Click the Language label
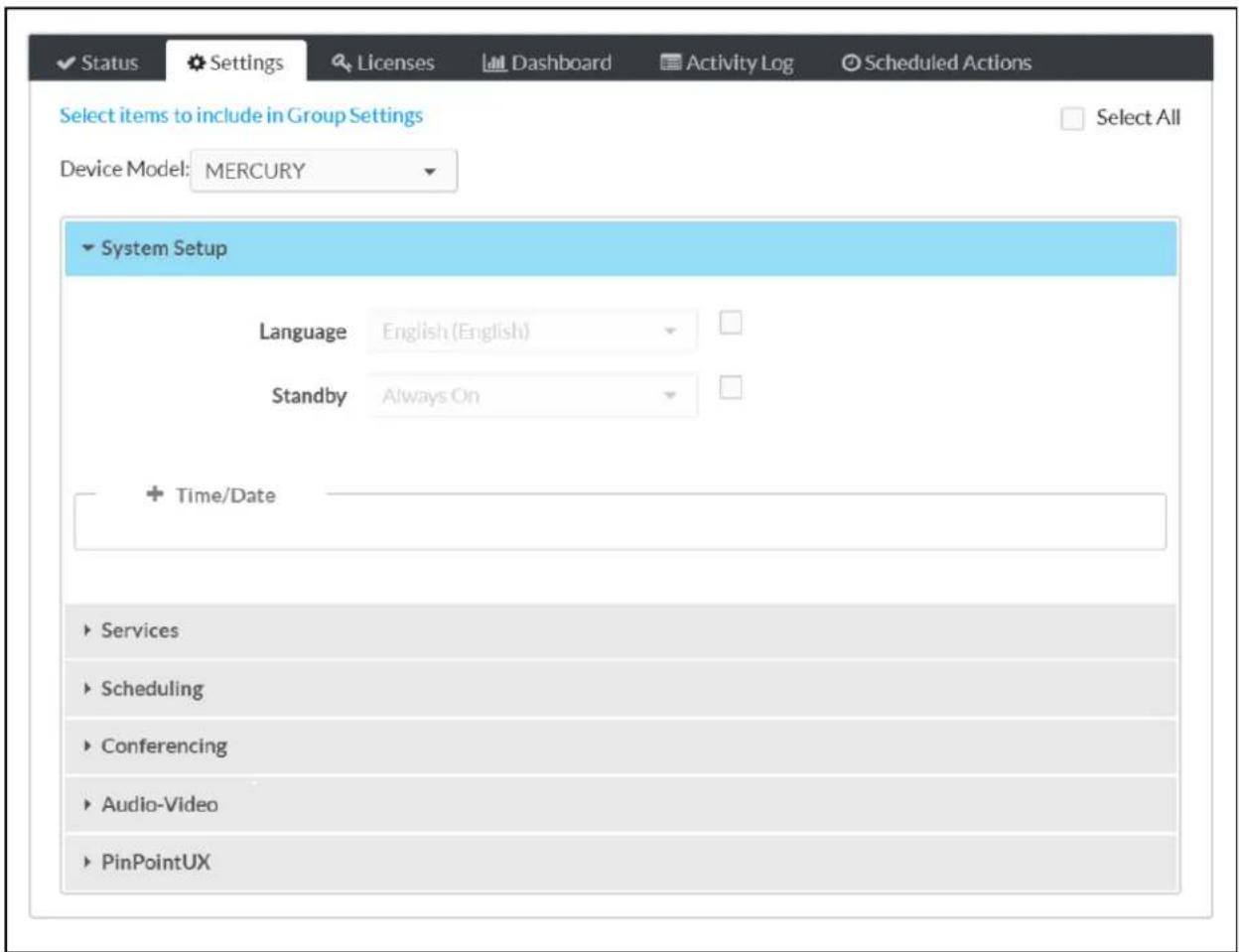 click(x=303, y=332)
